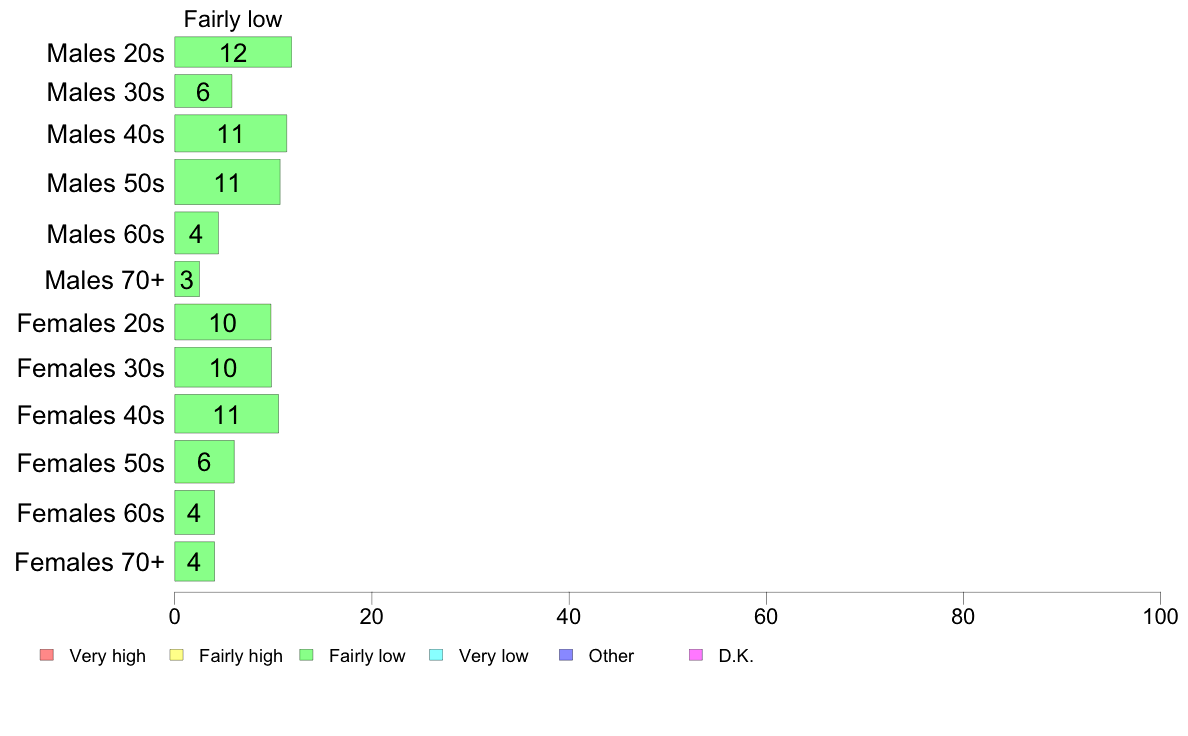Select the green Fairly low legend swatch
Screen dimensions: 1188x736
point(307,655)
